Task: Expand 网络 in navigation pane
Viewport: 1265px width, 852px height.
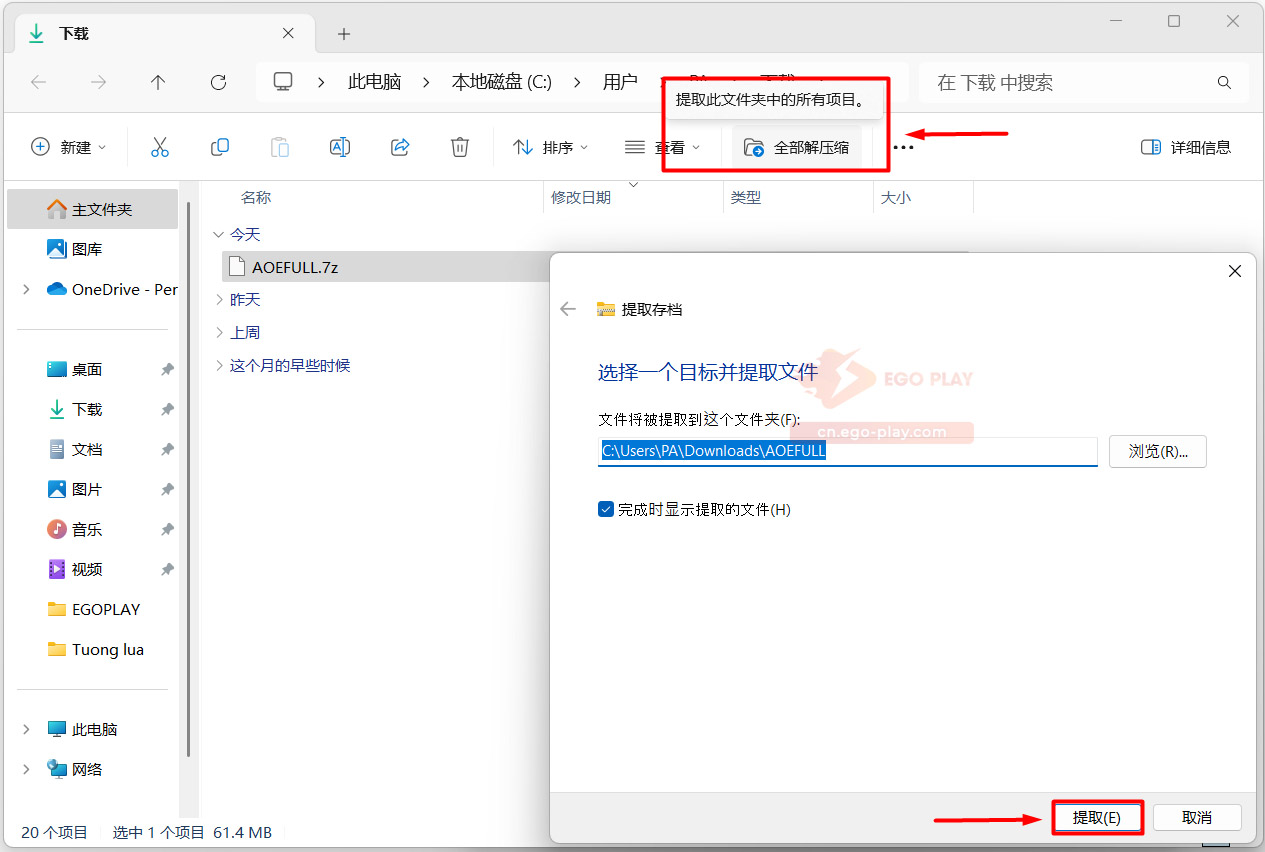Action: [26, 769]
